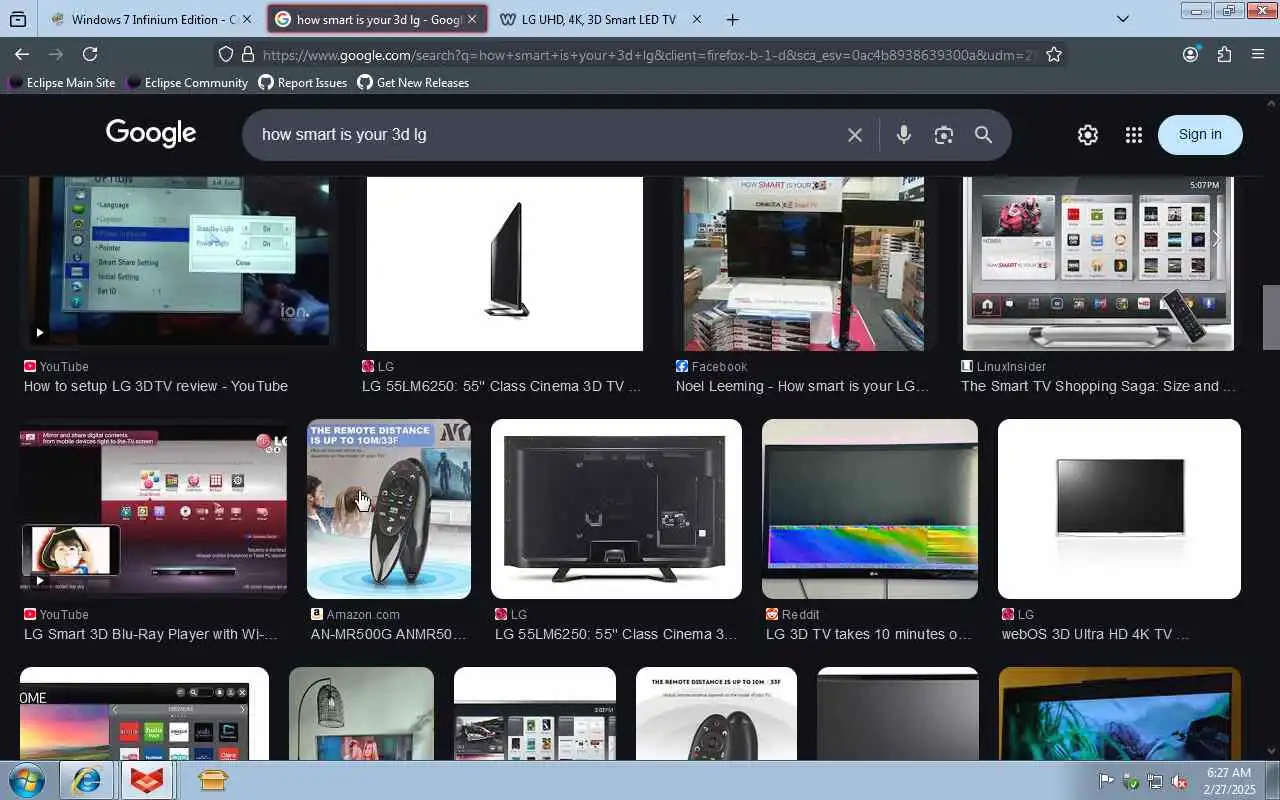Open tracking protection shield icon
The height and width of the screenshot is (800, 1280).
coord(226,55)
